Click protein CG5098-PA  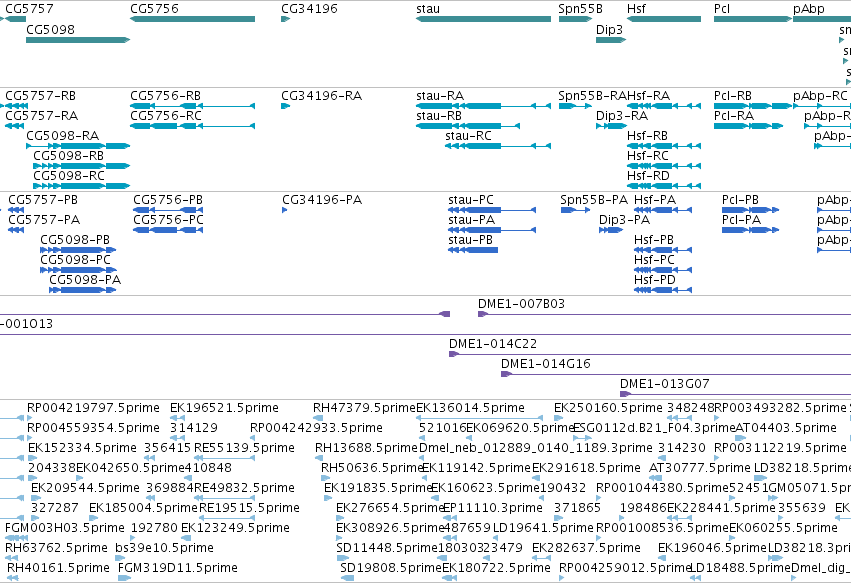pos(82,290)
